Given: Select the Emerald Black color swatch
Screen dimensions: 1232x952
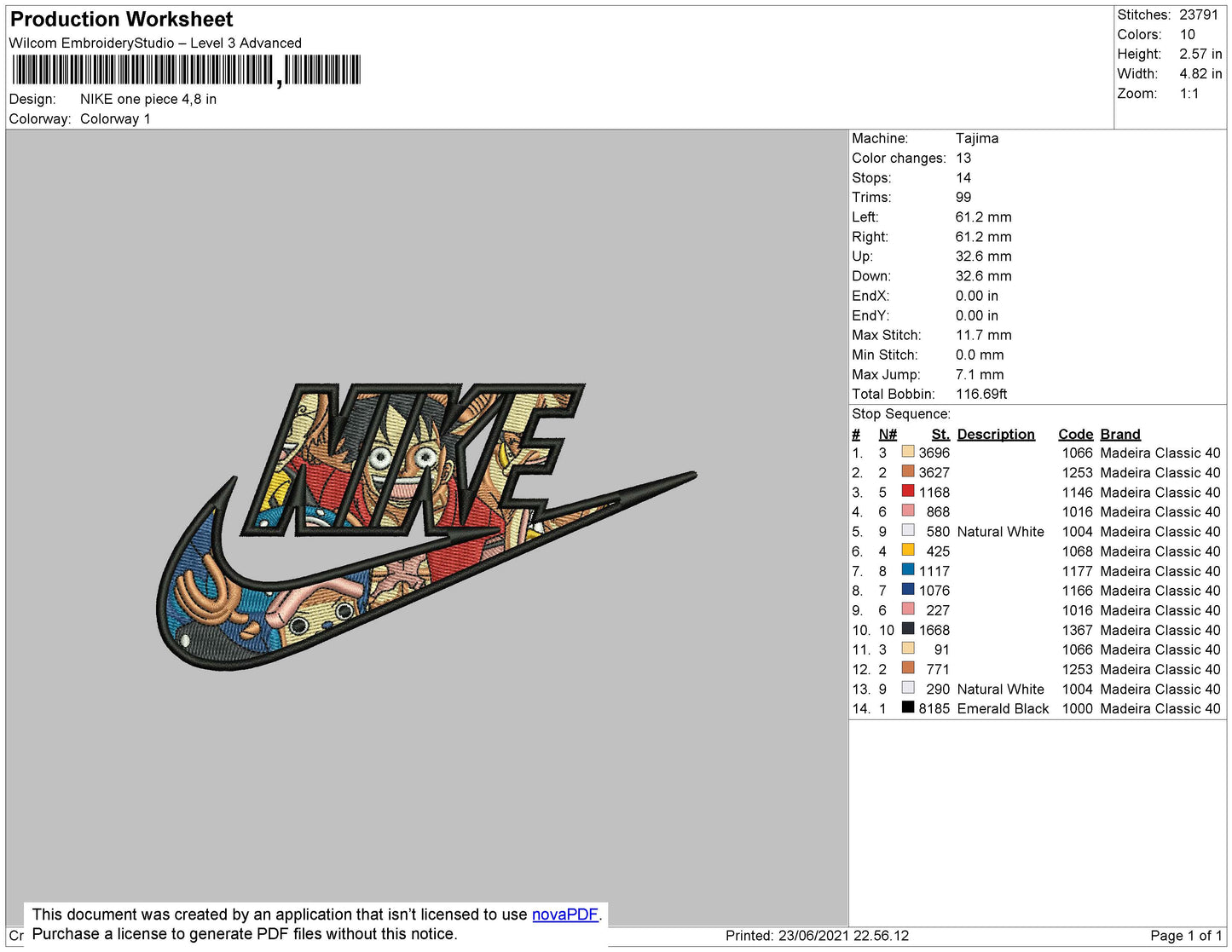Looking at the screenshot, I should [908, 707].
